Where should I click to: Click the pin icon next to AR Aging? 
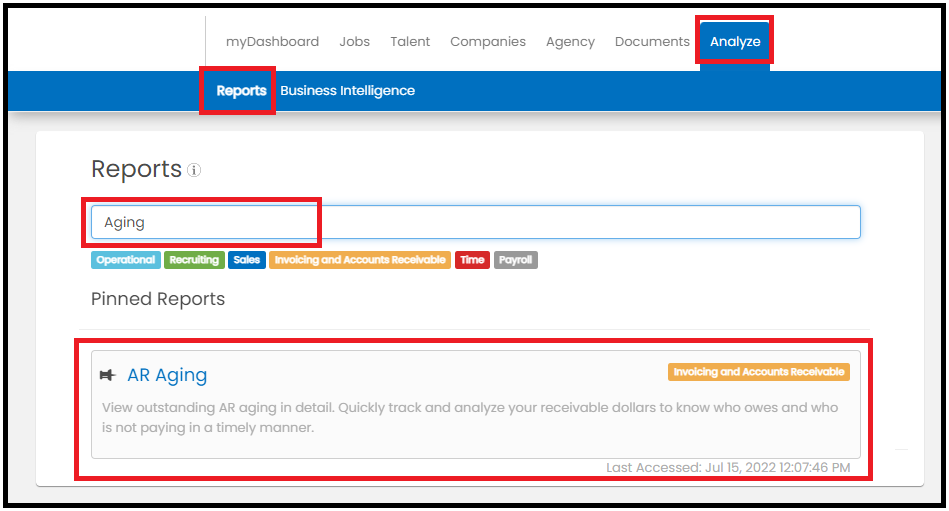point(108,375)
